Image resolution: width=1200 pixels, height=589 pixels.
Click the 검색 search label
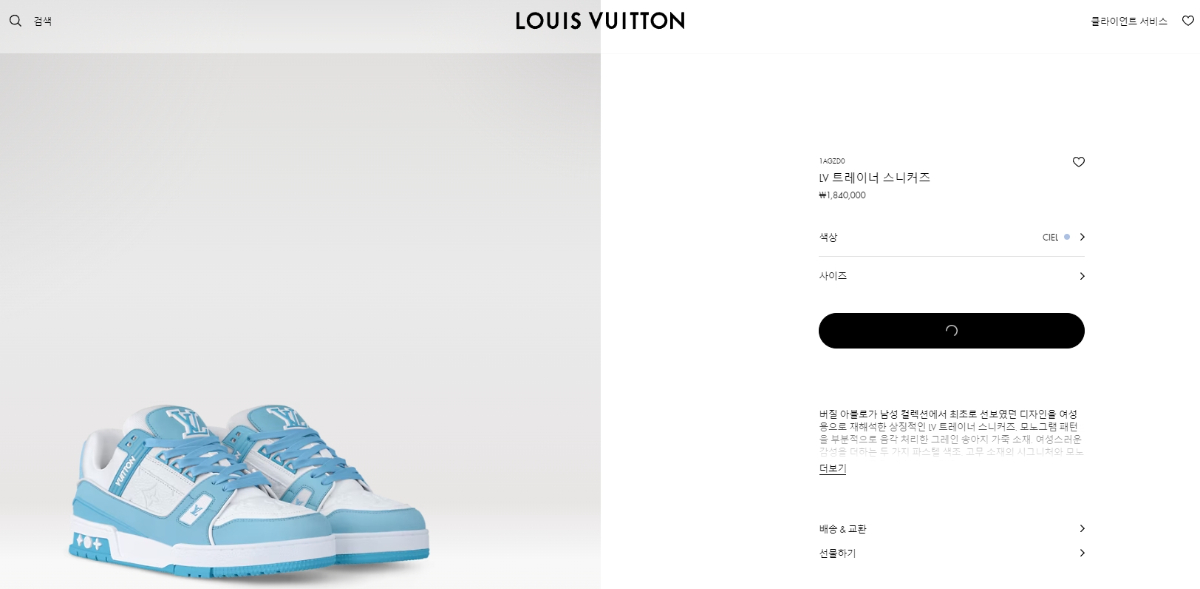pos(43,21)
